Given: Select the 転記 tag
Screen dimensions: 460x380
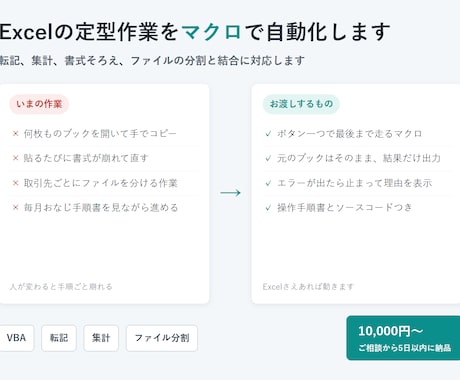Looking at the screenshot, I should 59,338.
